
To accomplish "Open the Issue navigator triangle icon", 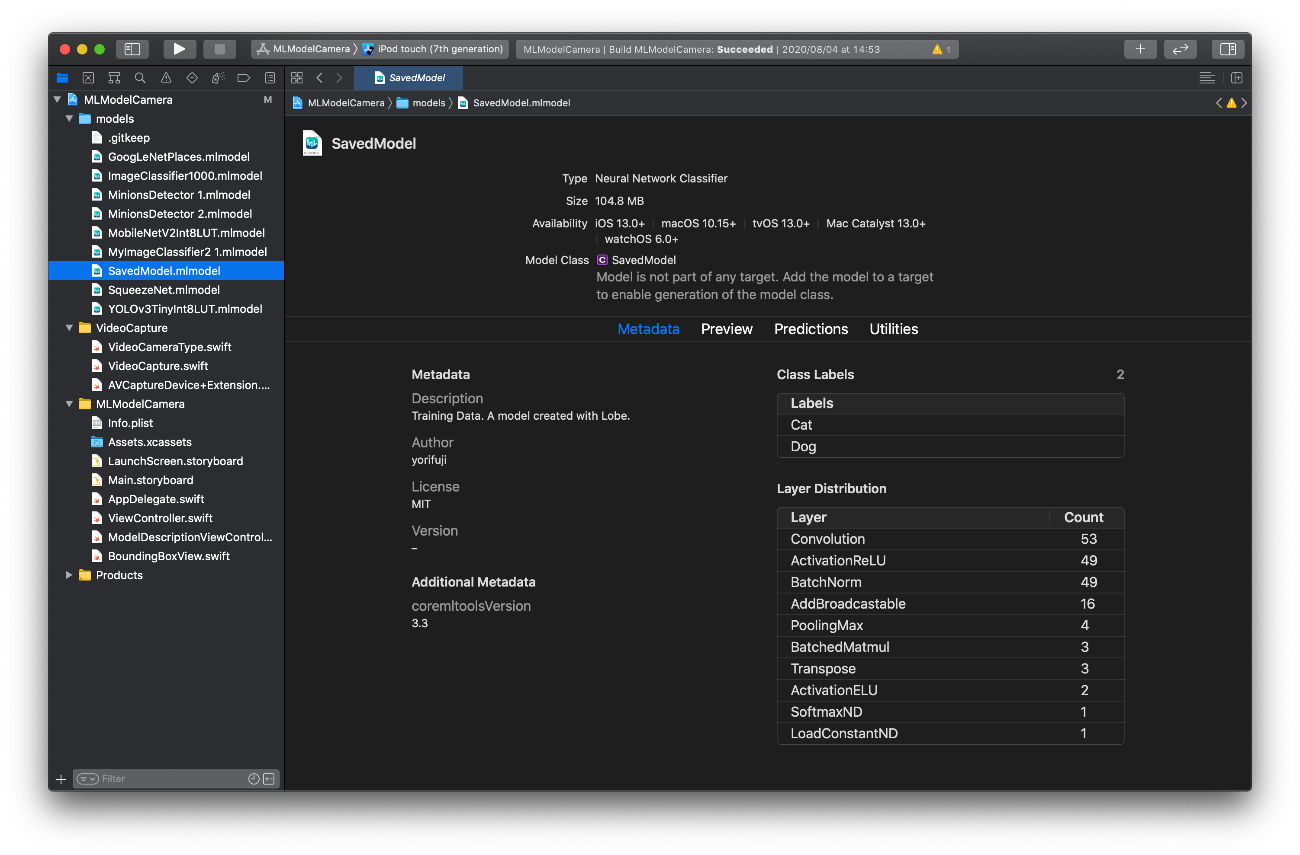I will click(166, 78).
